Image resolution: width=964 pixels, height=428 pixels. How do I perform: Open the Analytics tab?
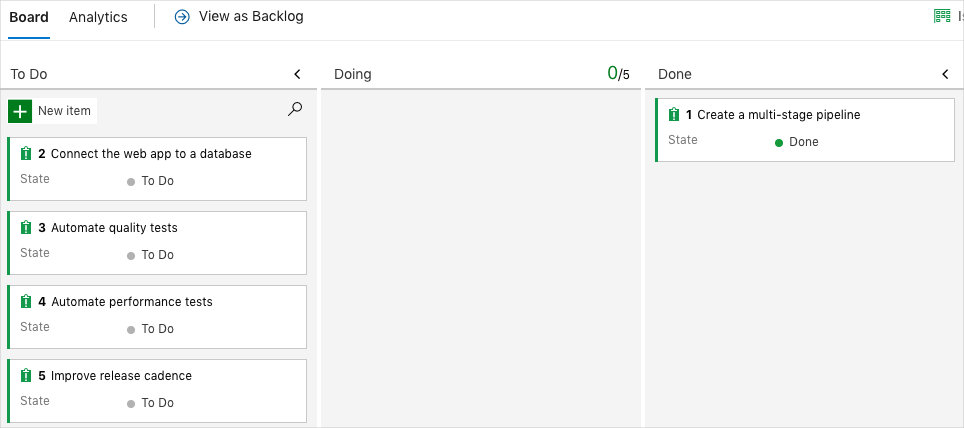(98, 17)
